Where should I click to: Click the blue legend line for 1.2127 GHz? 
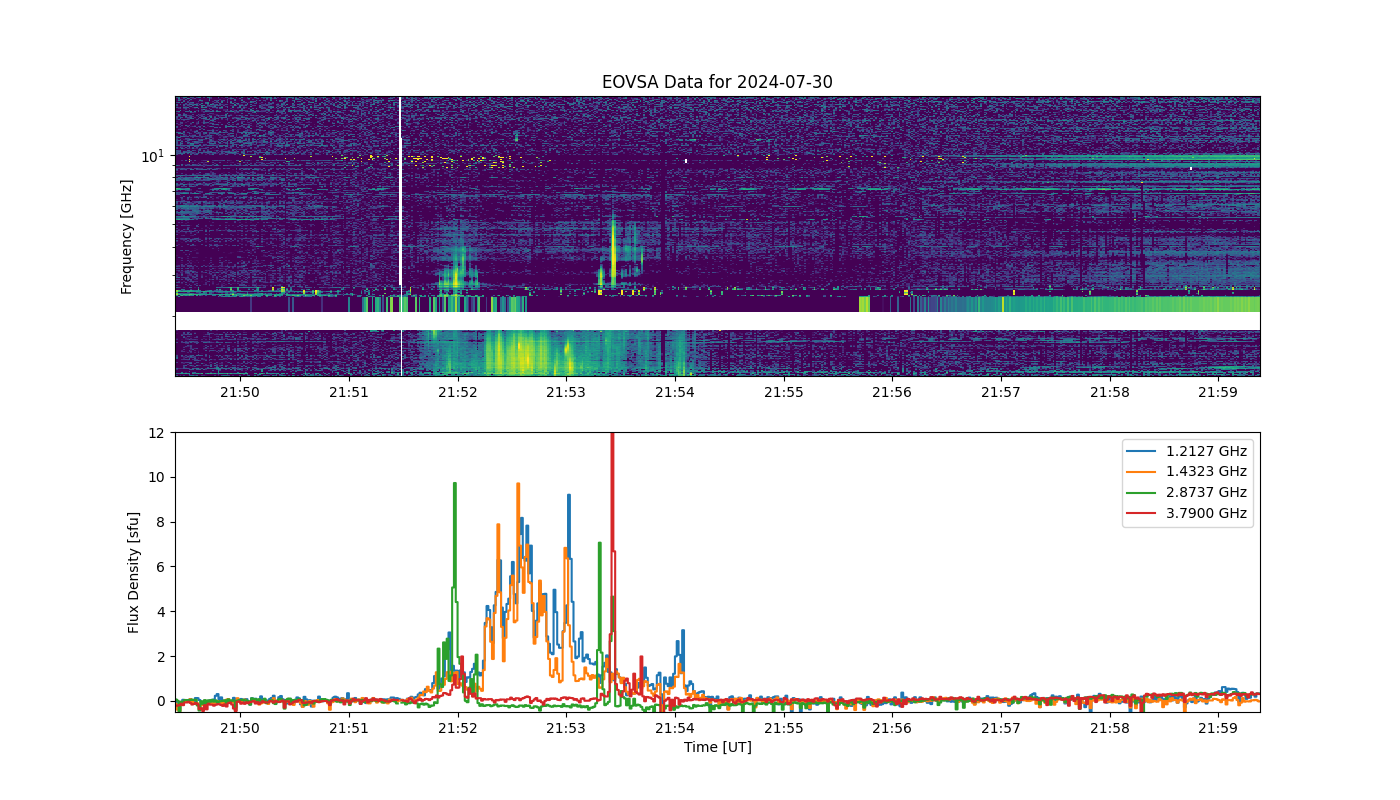(1141, 451)
